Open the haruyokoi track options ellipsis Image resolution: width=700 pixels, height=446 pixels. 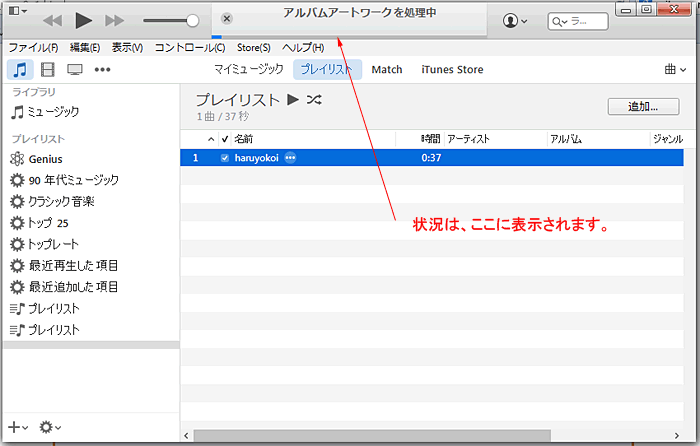[x=290, y=158]
